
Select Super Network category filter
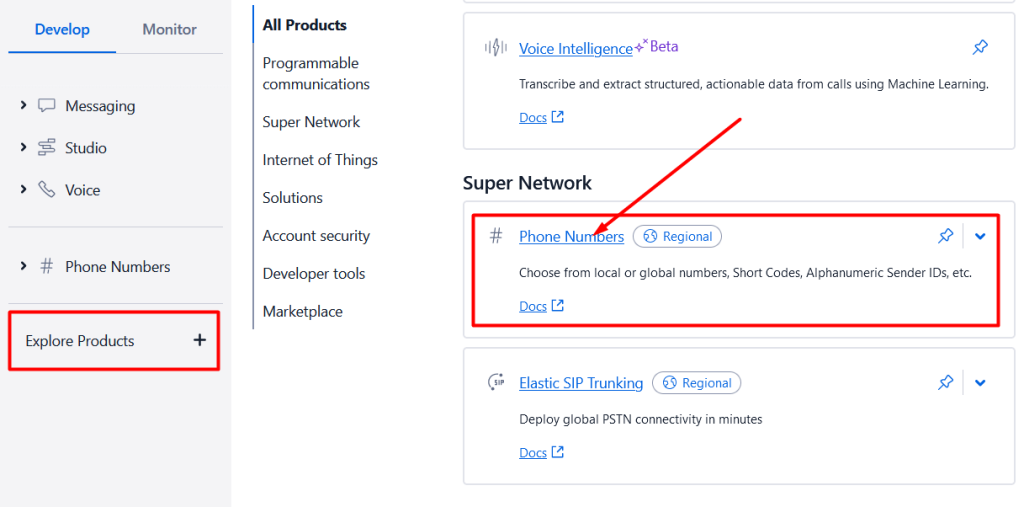[x=312, y=122]
